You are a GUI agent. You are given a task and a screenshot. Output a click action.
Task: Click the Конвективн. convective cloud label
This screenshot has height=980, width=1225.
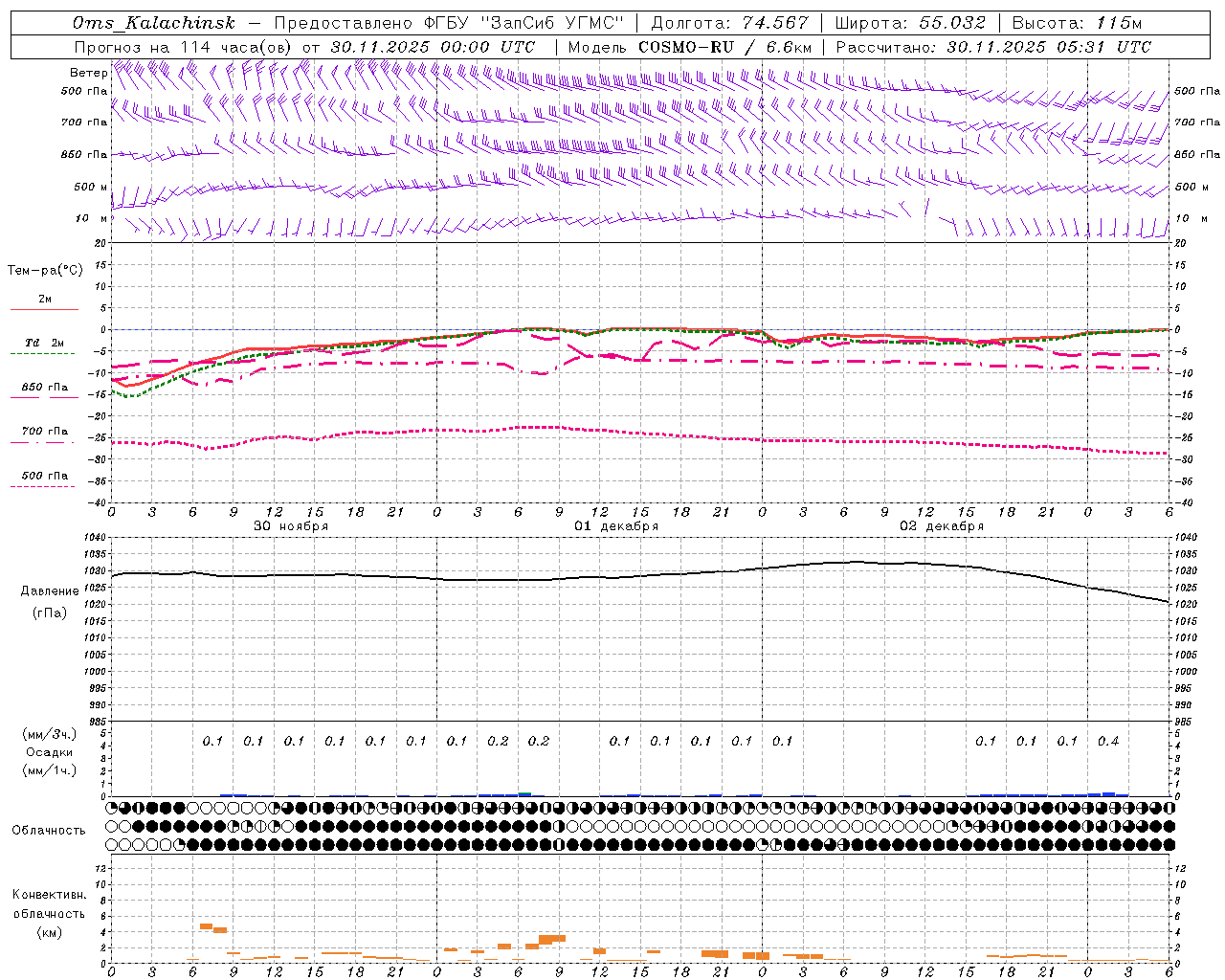coord(49,895)
